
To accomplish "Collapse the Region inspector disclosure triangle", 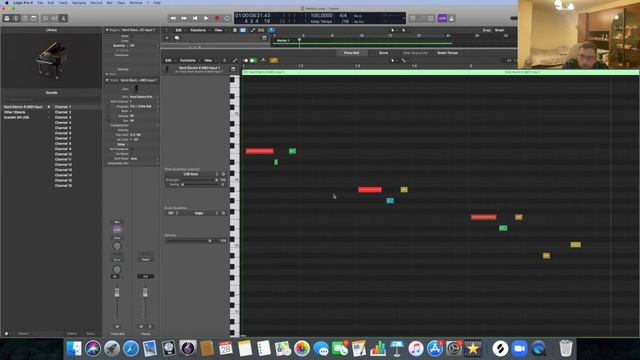I will 107,30.
